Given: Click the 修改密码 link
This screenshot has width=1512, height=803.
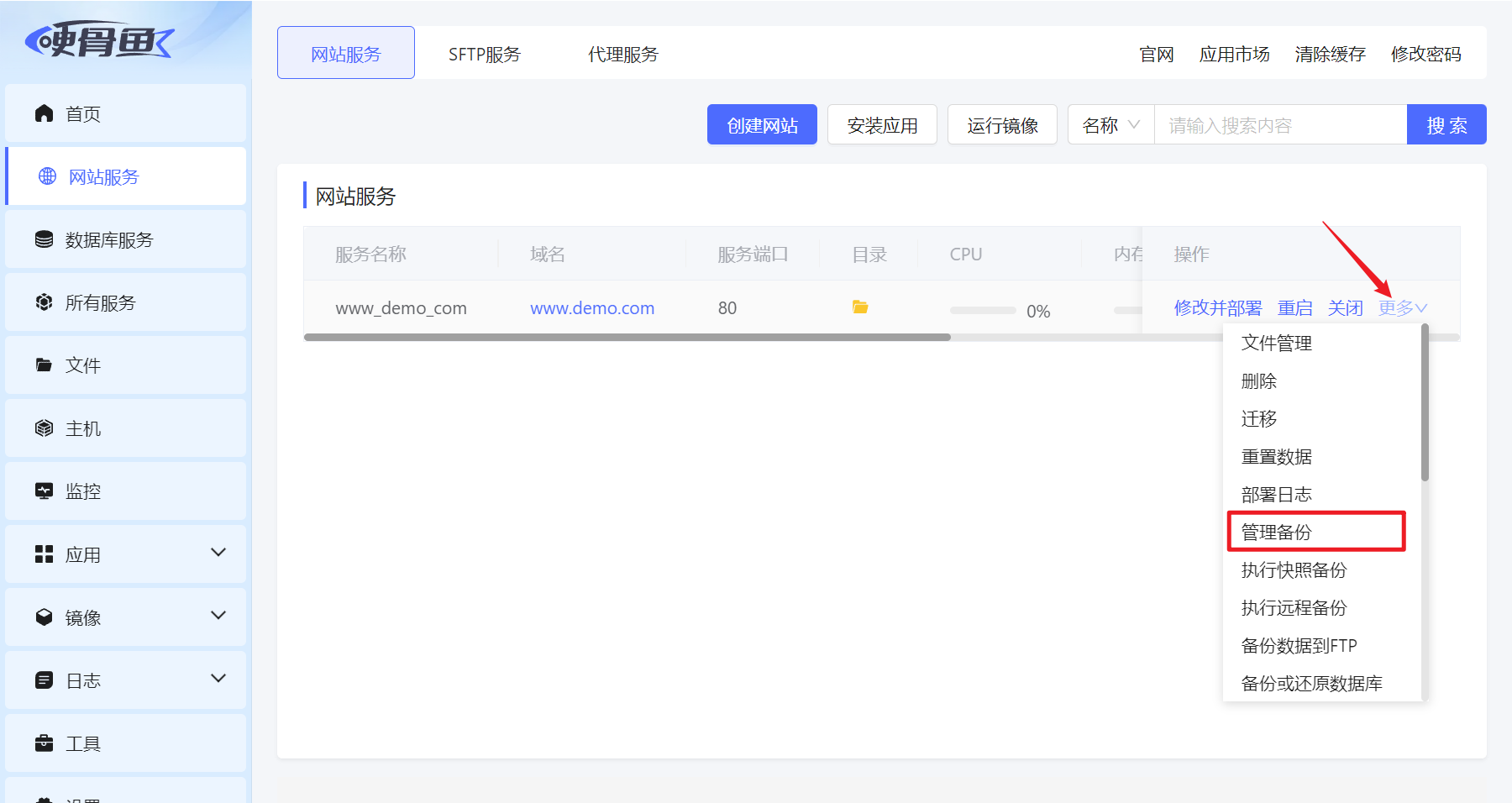Looking at the screenshot, I should pos(1426,55).
